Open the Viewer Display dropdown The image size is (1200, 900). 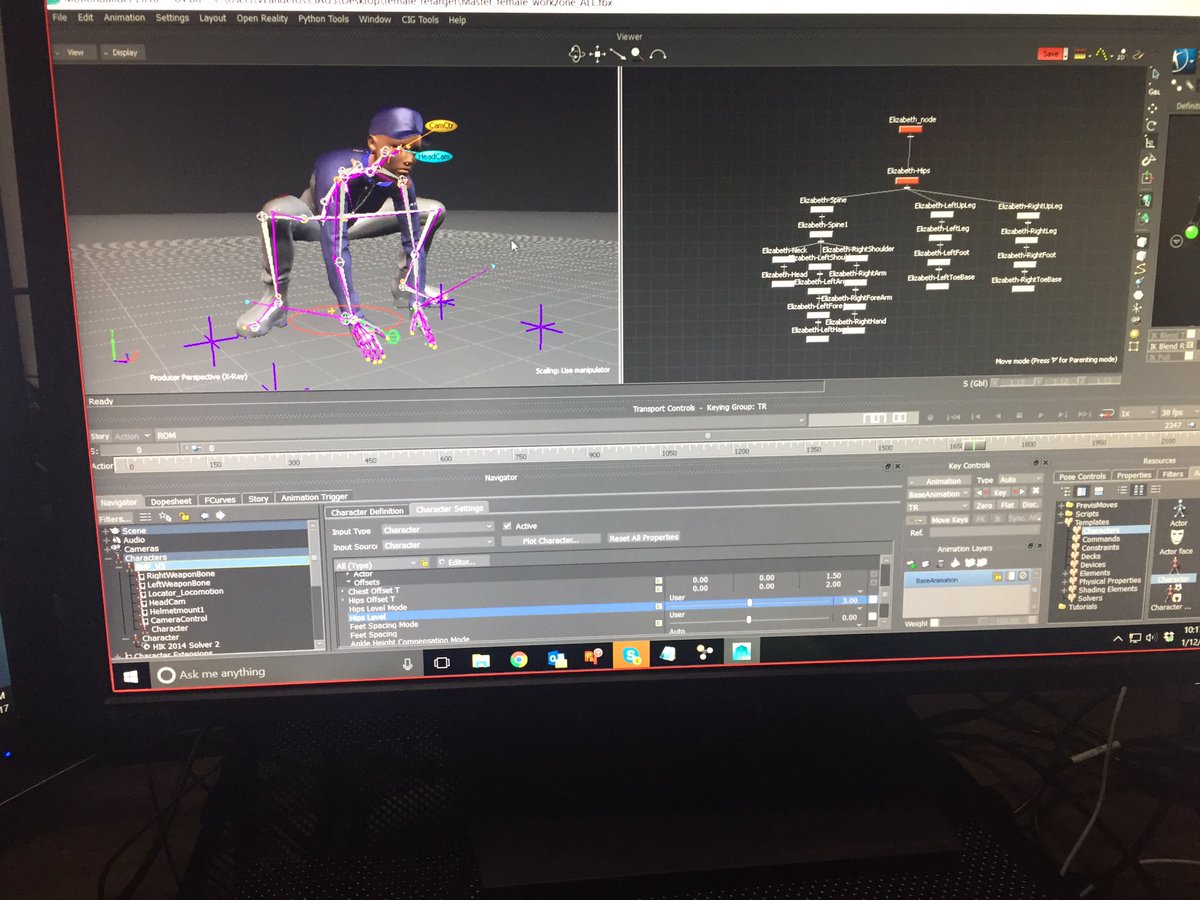[x=122, y=52]
